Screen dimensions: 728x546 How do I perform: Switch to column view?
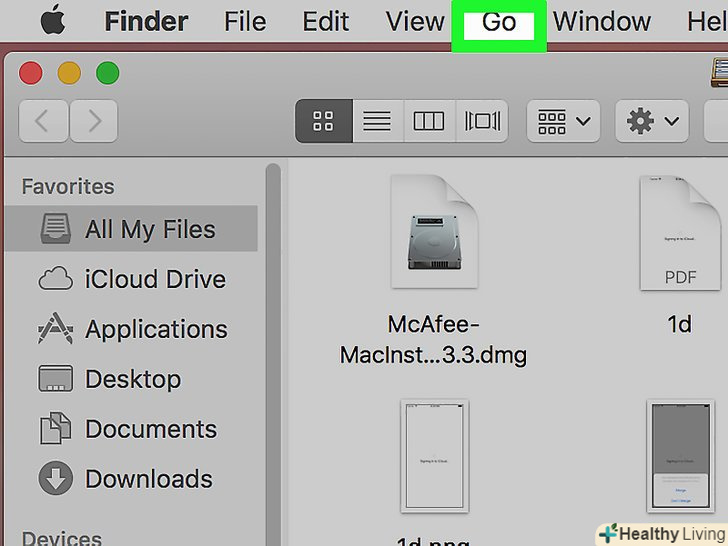(x=429, y=121)
